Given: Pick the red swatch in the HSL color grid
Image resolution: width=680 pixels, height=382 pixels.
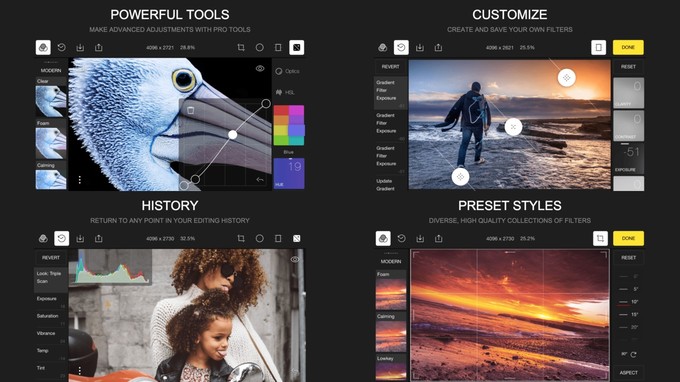Looking at the screenshot, I should (281, 110).
